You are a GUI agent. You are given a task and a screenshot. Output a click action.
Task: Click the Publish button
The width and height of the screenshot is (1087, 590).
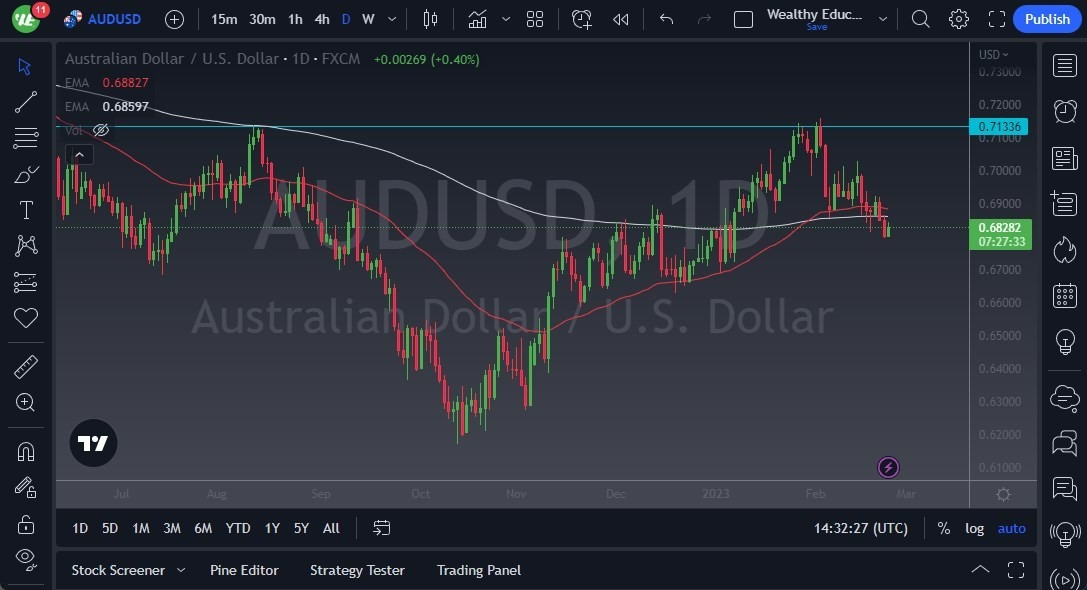1046,18
